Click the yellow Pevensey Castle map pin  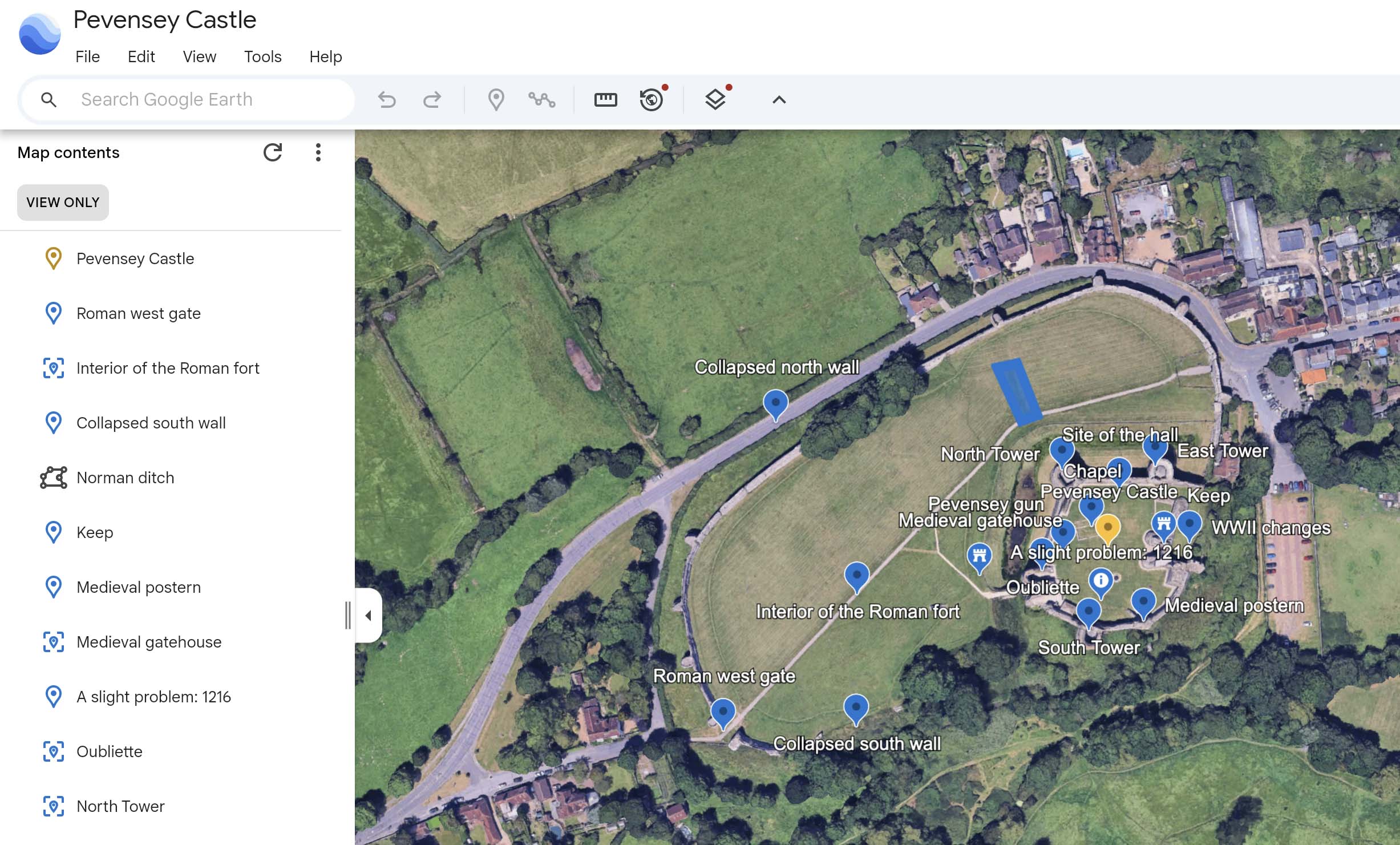pyautogui.click(x=1107, y=527)
